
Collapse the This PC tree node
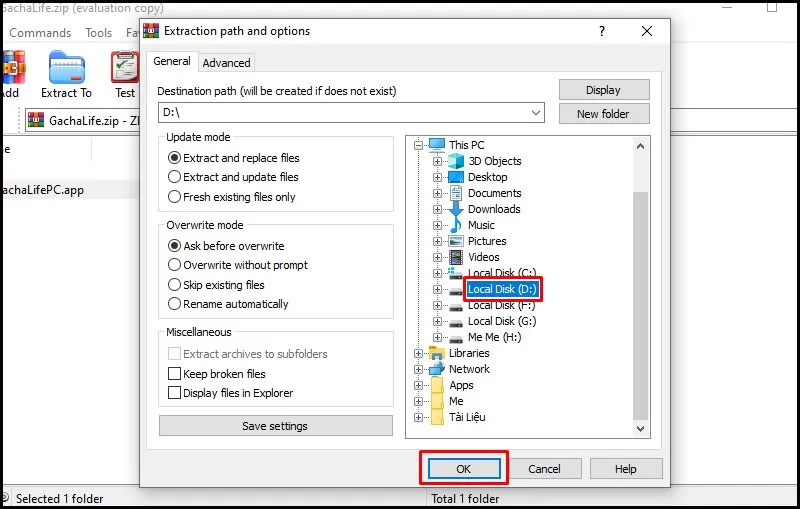(x=419, y=145)
